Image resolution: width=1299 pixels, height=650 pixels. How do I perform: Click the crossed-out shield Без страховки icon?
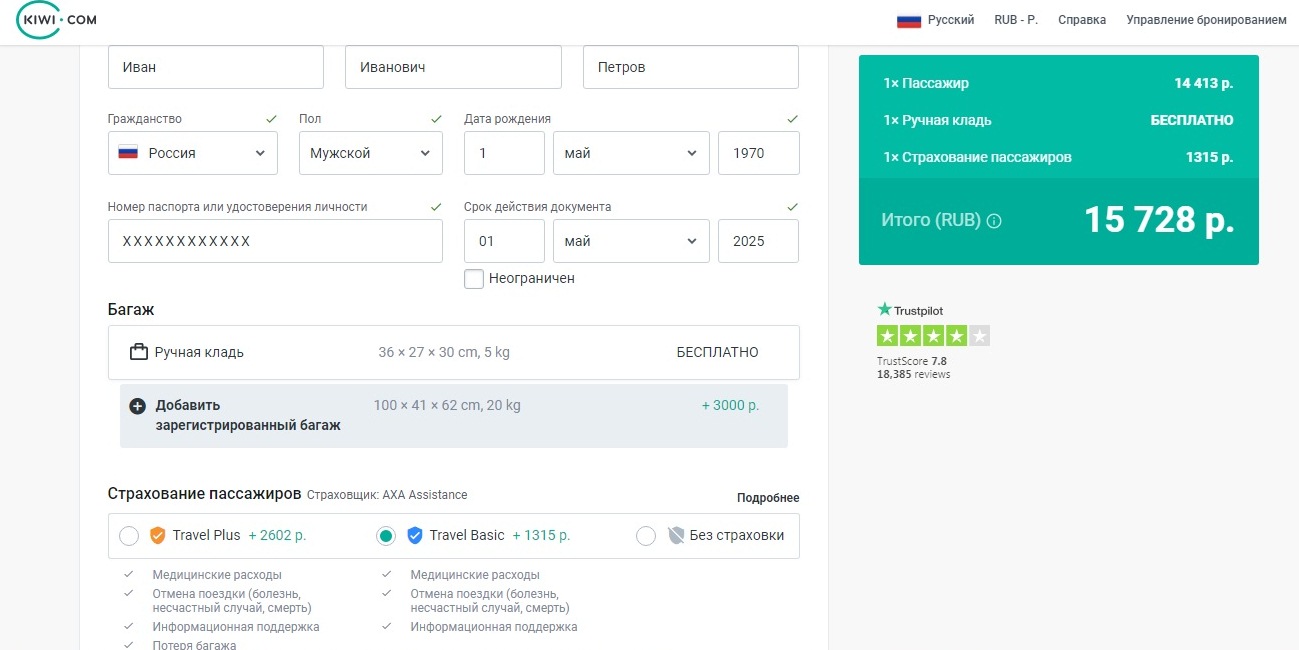(x=676, y=535)
